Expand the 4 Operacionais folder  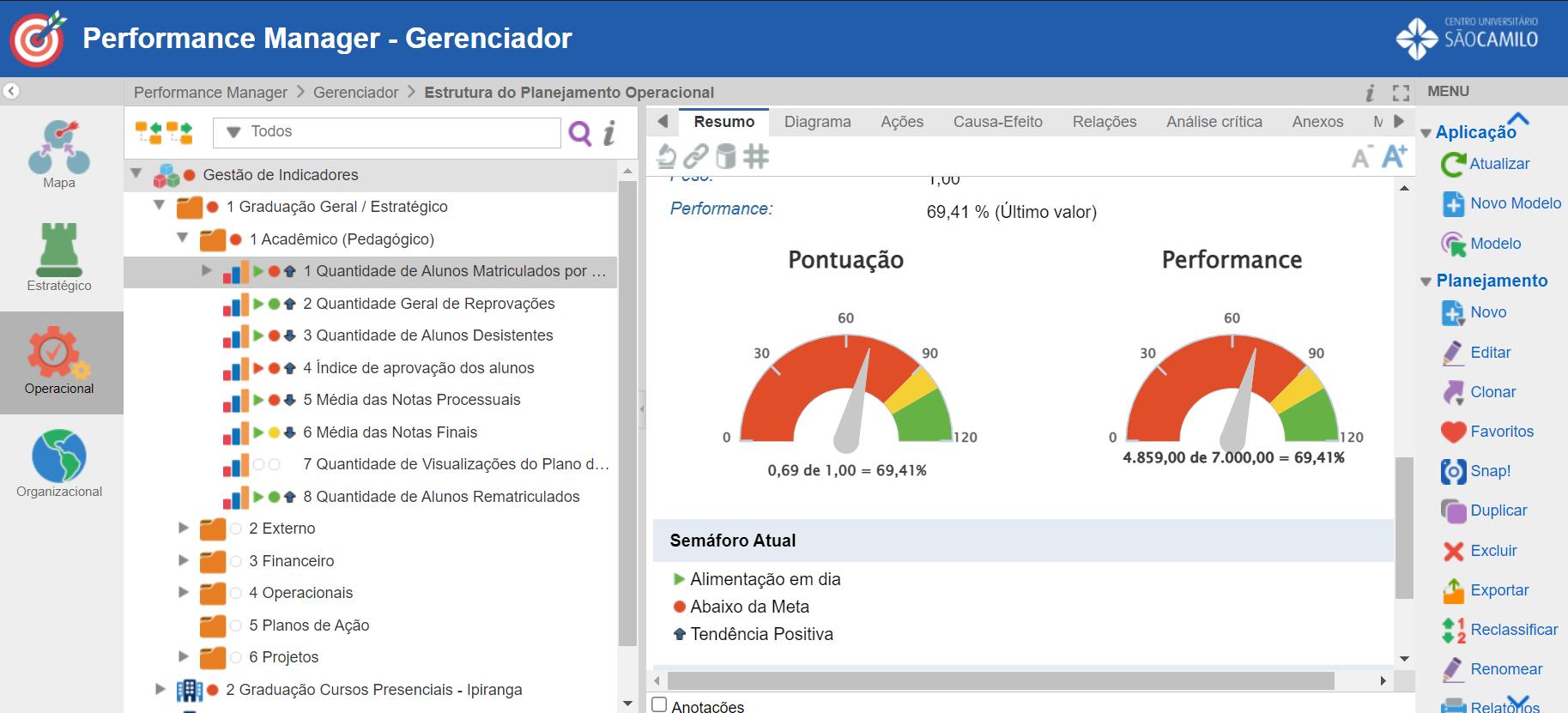click(183, 592)
